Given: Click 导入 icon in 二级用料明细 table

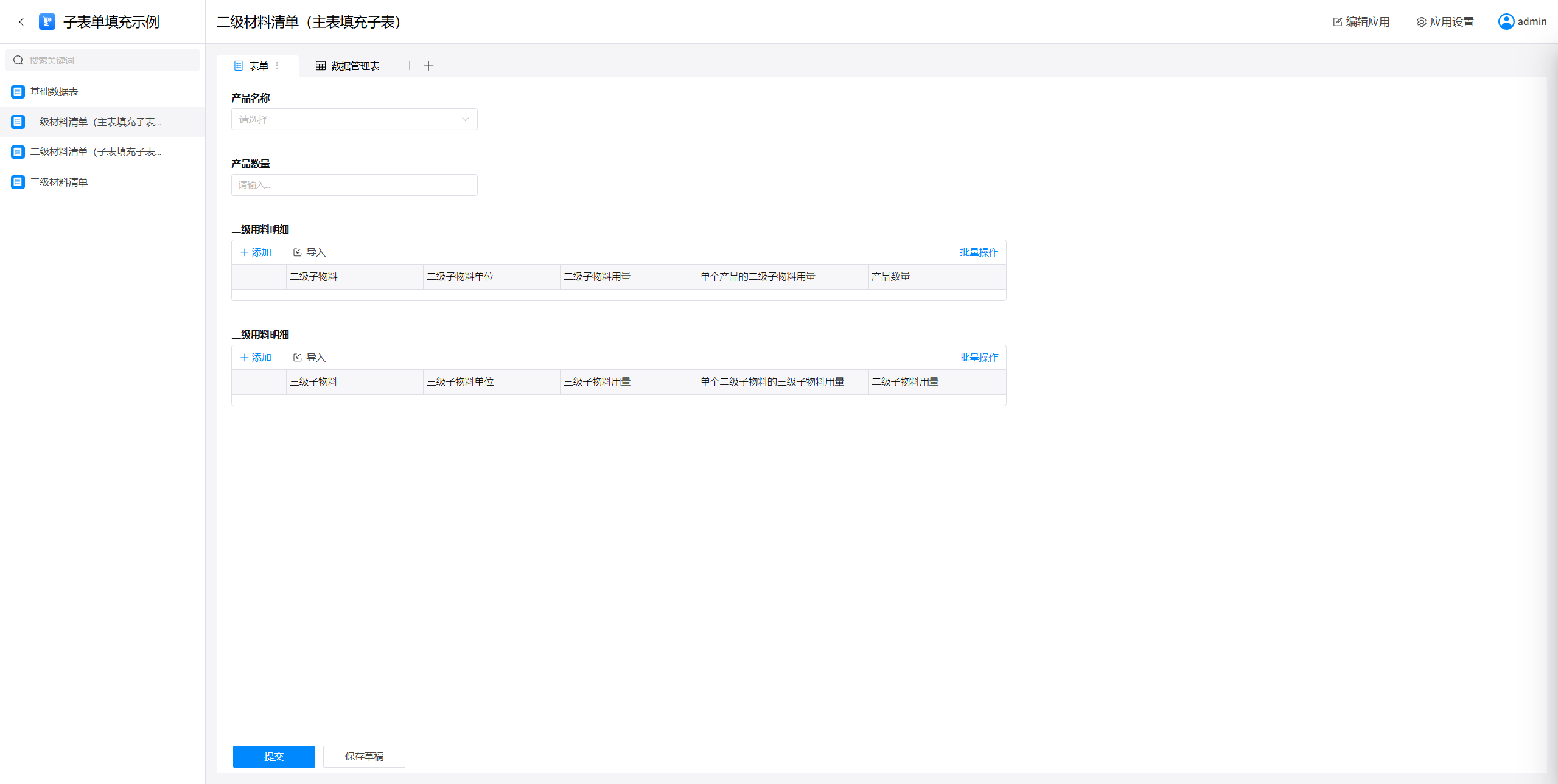Looking at the screenshot, I should 298,252.
